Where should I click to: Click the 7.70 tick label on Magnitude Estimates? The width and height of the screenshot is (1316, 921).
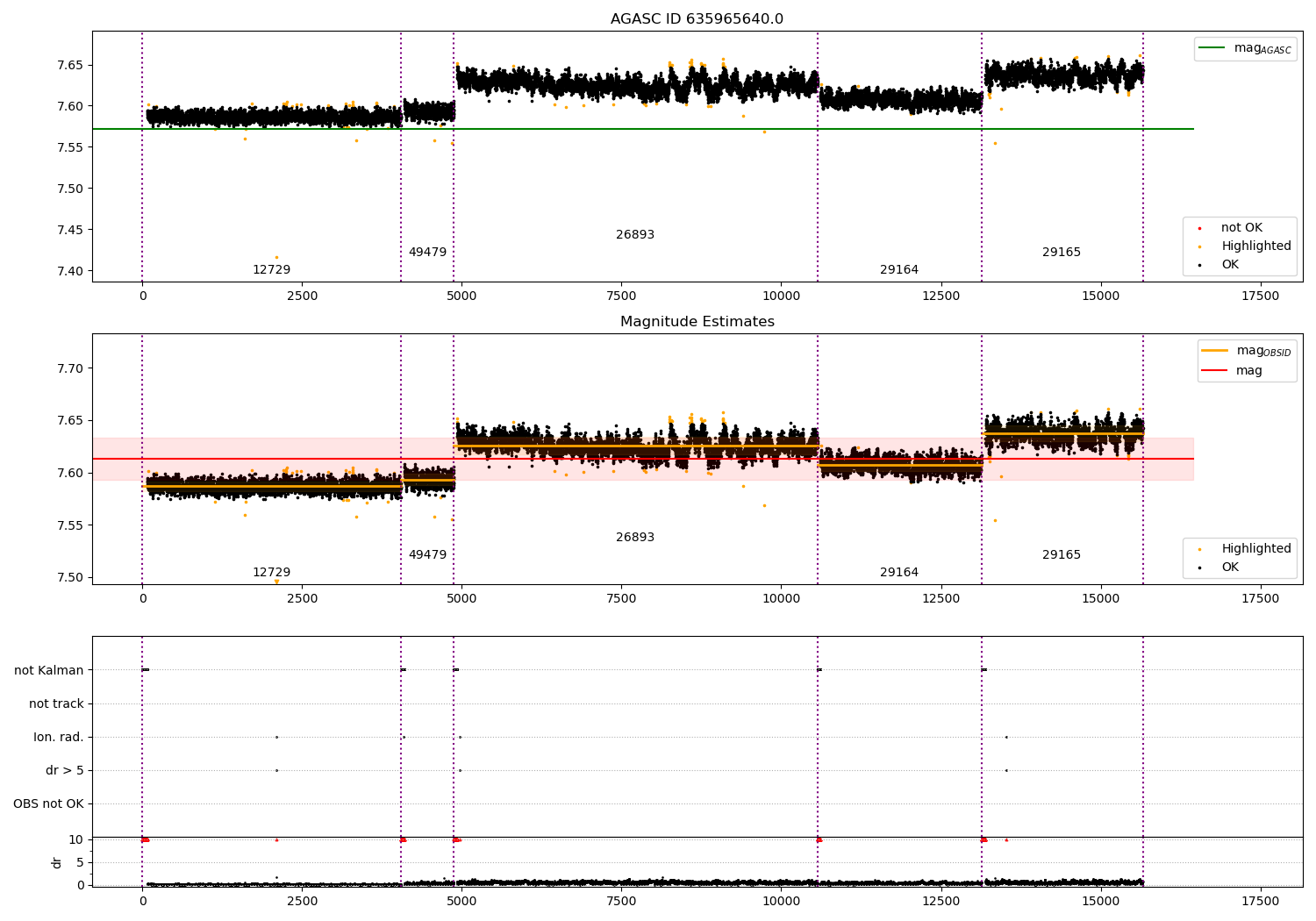(70, 368)
